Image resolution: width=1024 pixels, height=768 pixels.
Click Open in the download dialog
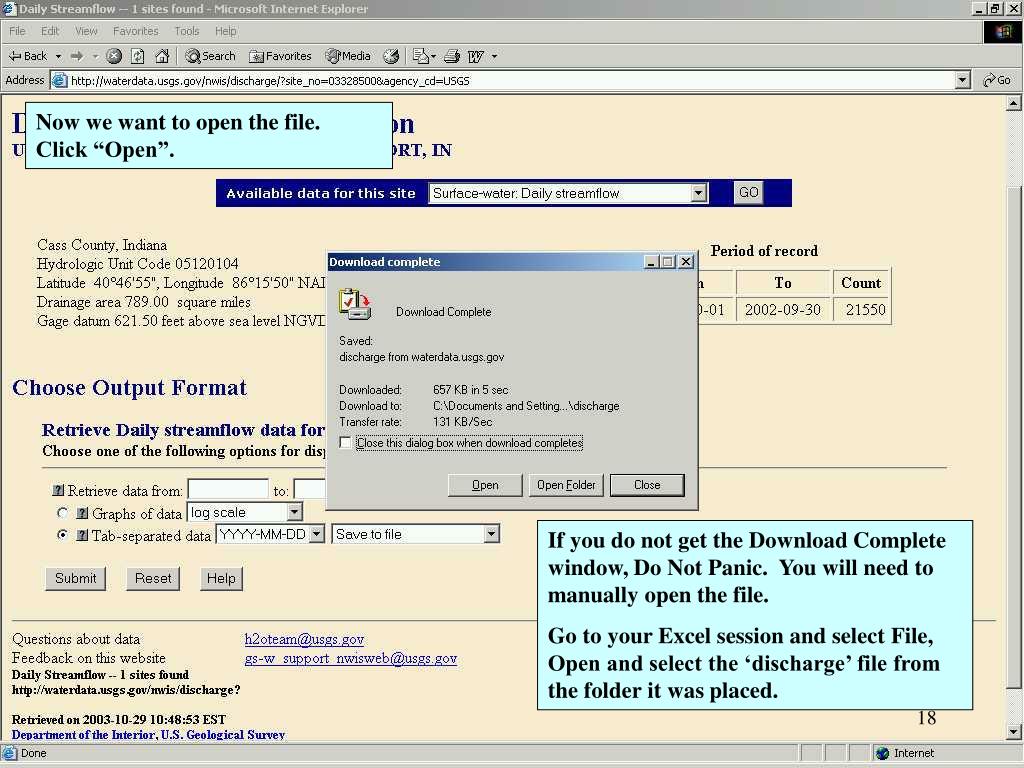(485, 485)
